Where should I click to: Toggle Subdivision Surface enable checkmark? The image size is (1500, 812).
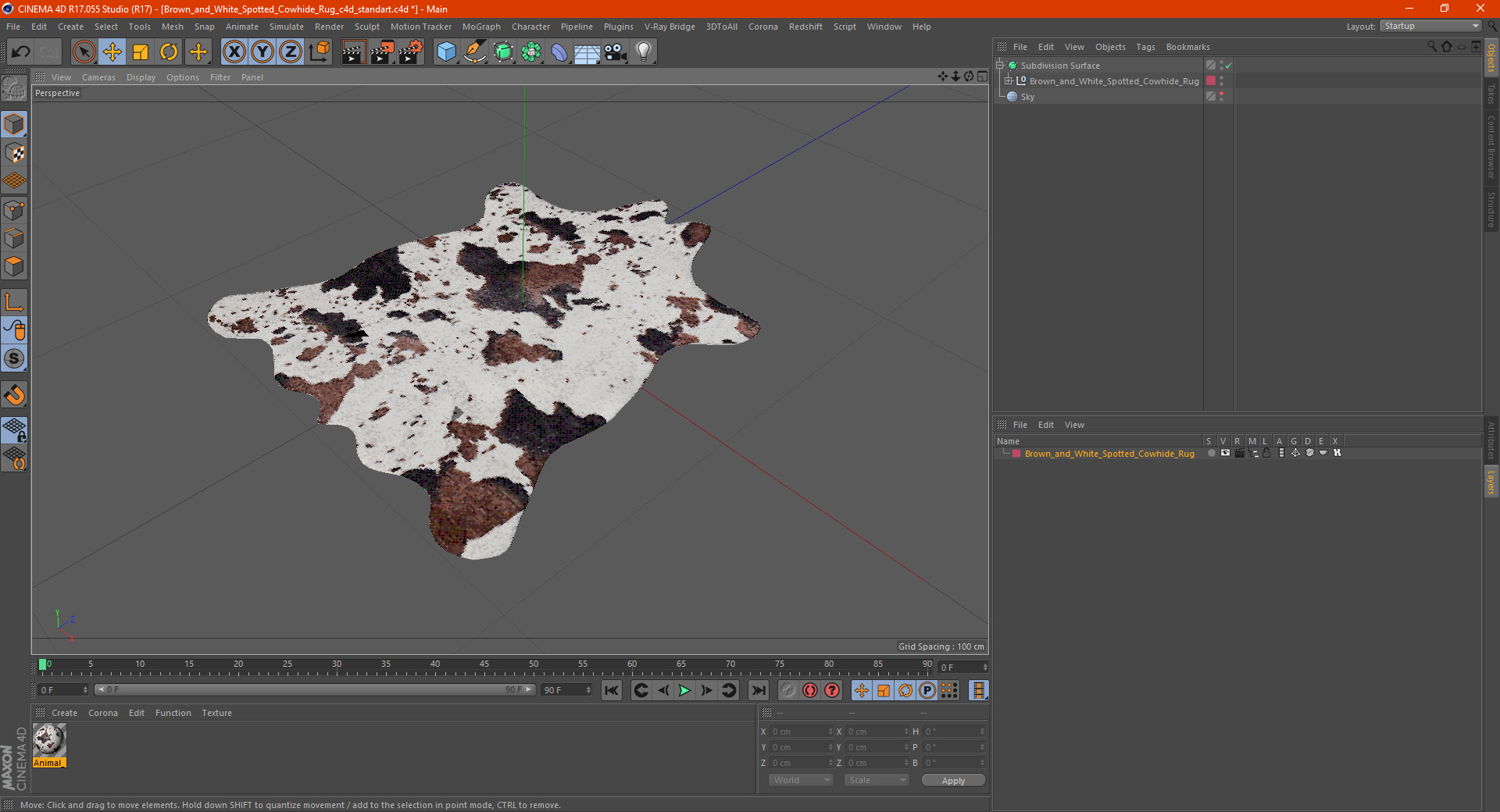[1228, 66]
